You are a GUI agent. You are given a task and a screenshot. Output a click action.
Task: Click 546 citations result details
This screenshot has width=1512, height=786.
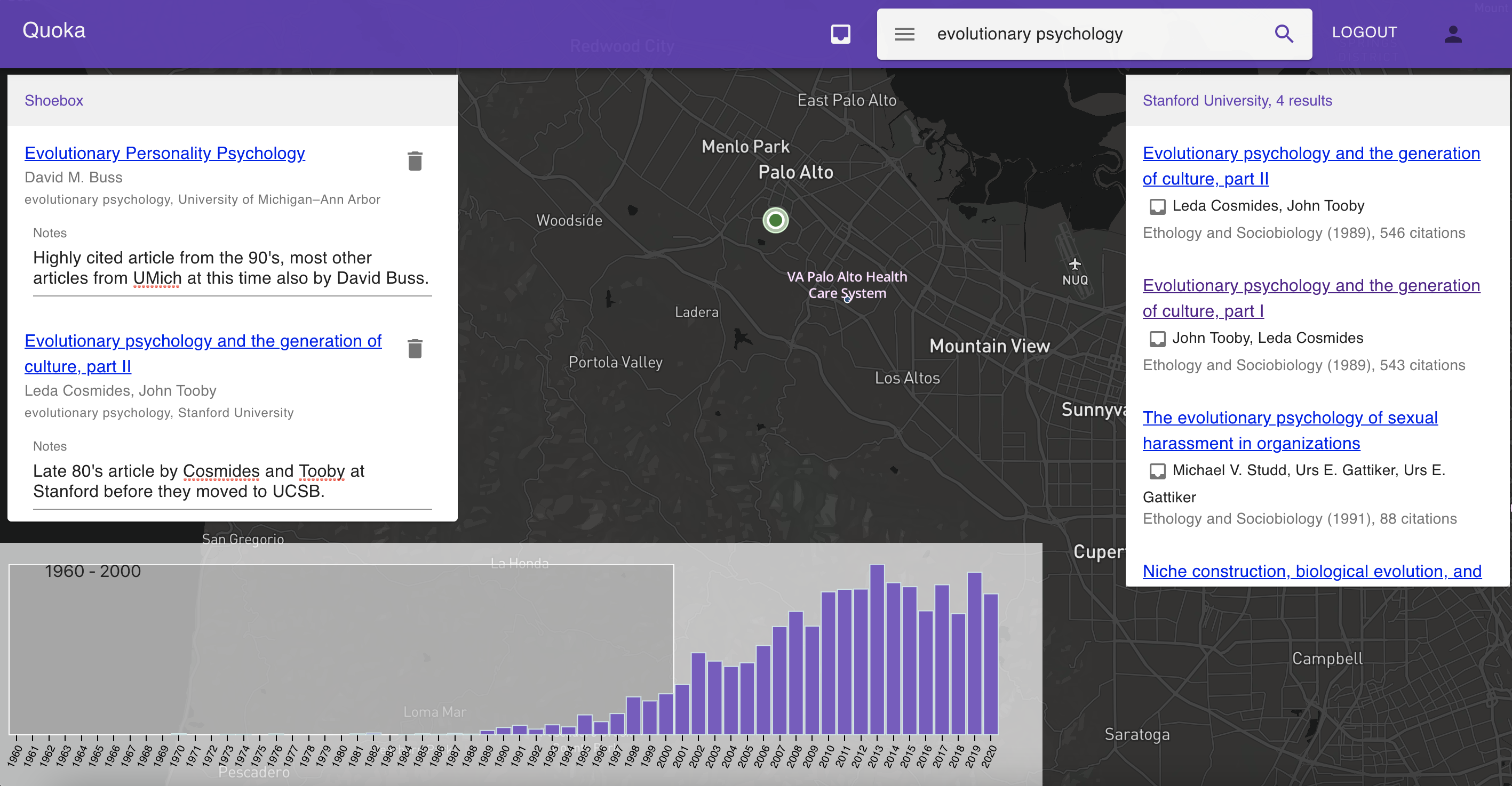point(1303,233)
